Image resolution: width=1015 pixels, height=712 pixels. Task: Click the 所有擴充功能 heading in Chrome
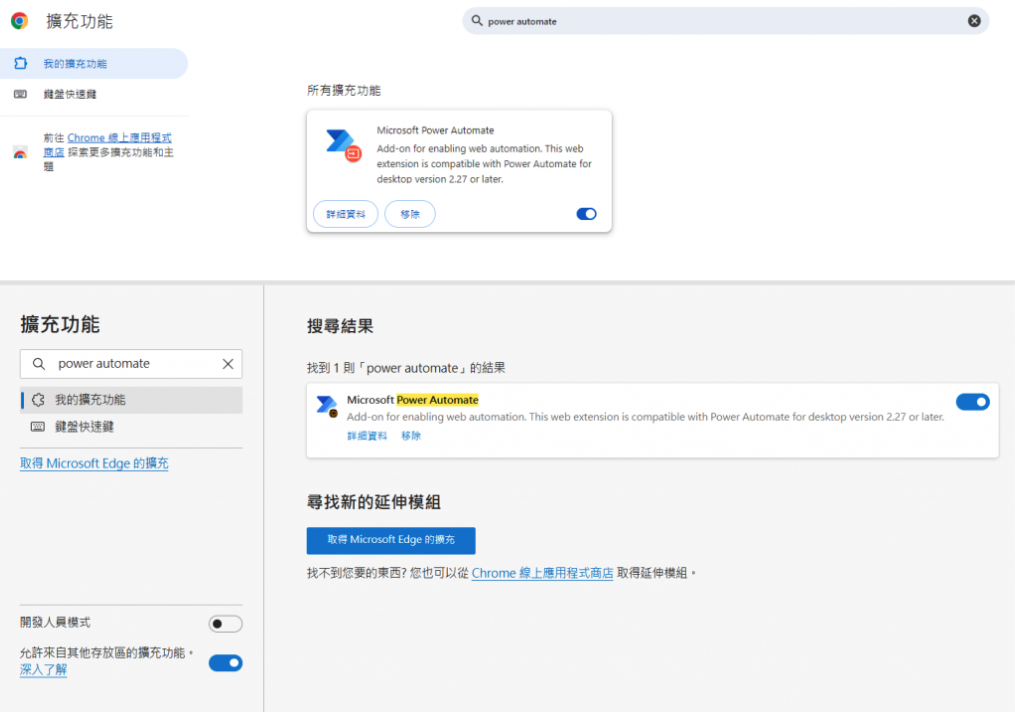344,91
